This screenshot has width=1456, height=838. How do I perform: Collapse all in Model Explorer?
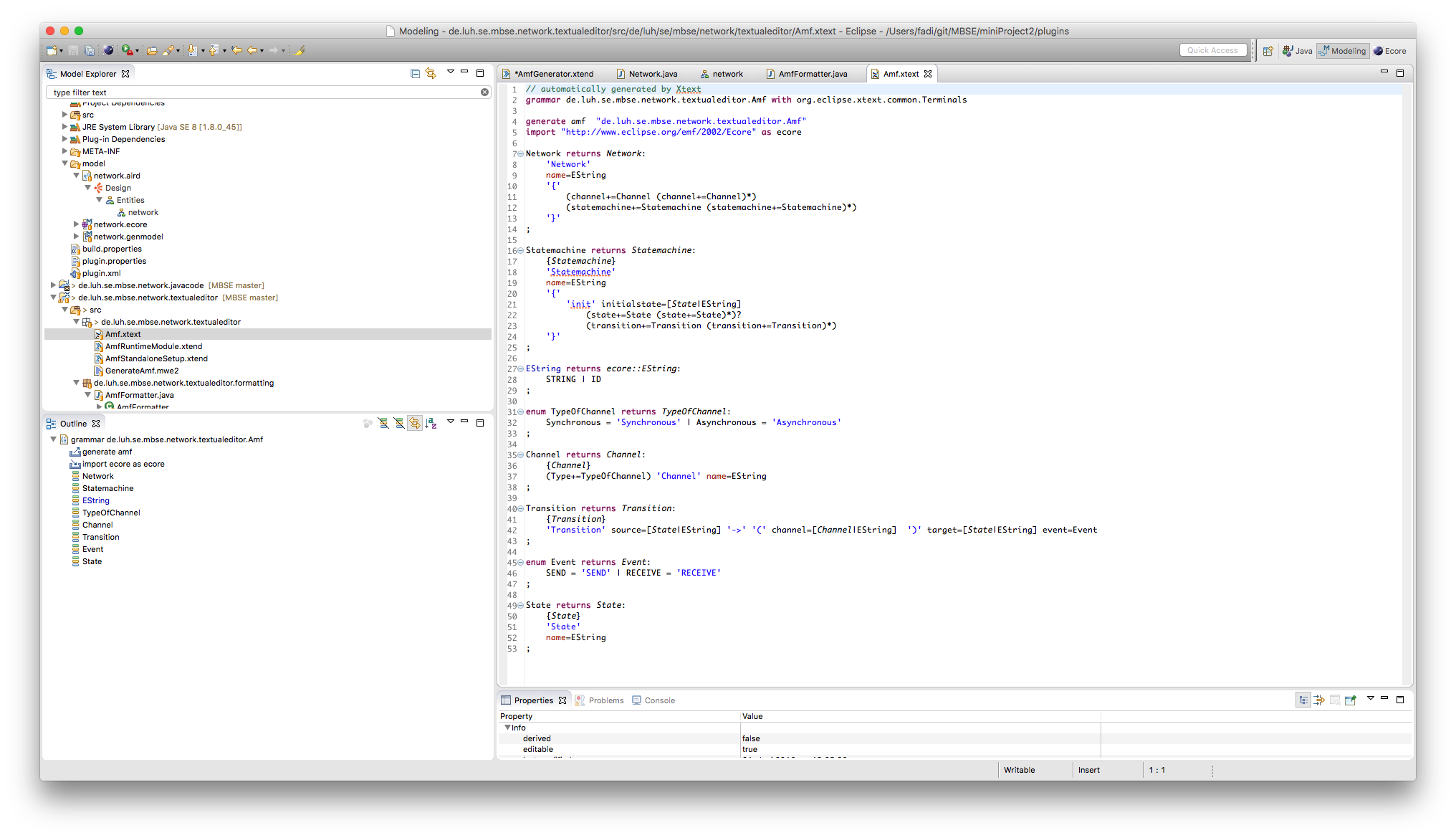coord(415,73)
